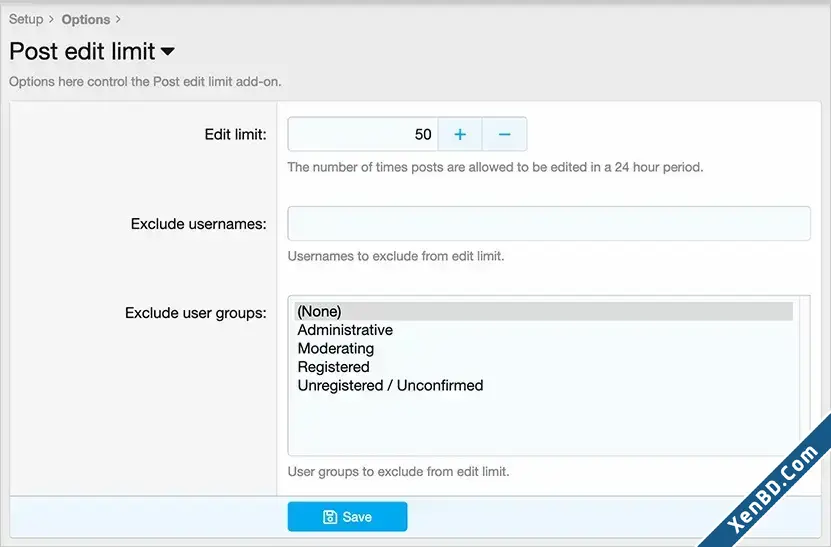Click the Exclude usernames label
Image resolution: width=831 pixels, height=547 pixels.
point(199,224)
